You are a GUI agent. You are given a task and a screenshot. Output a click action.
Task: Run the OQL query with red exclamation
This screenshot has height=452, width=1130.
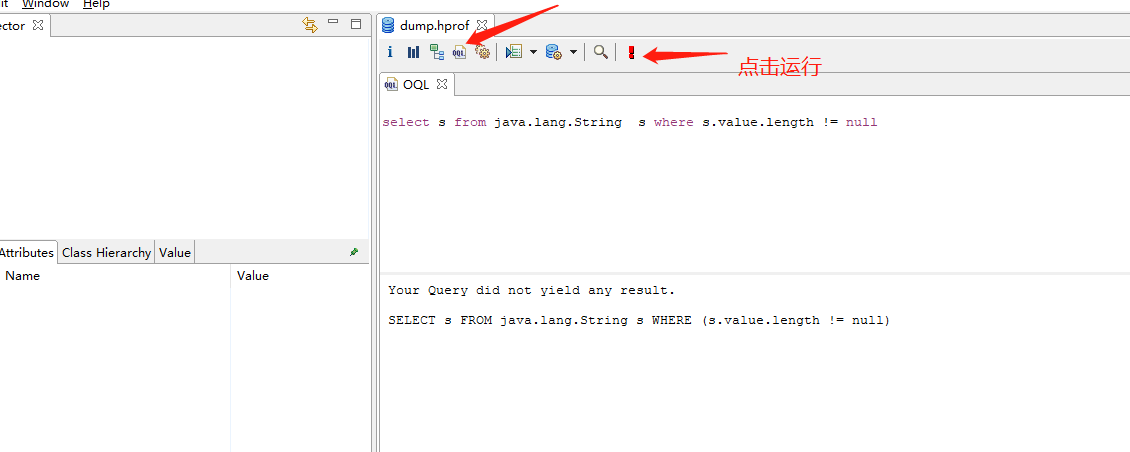point(631,52)
